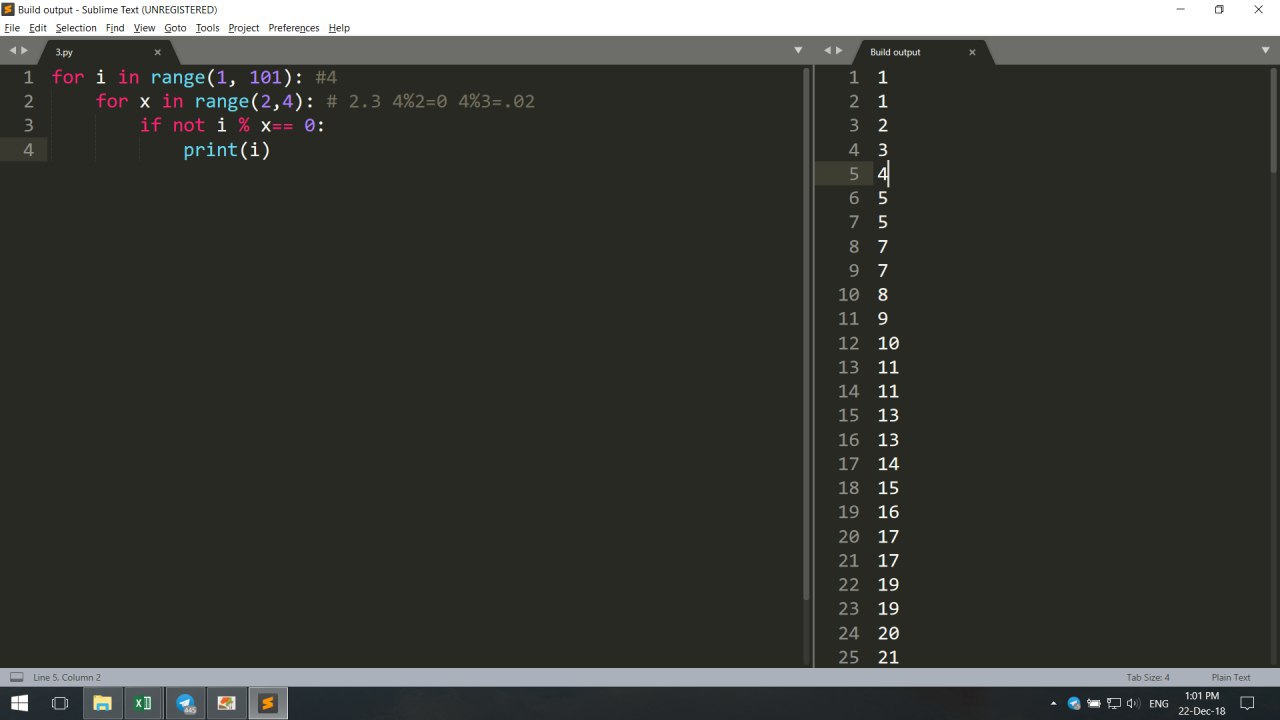Click output value 21 on Build output line 25

[888, 657]
